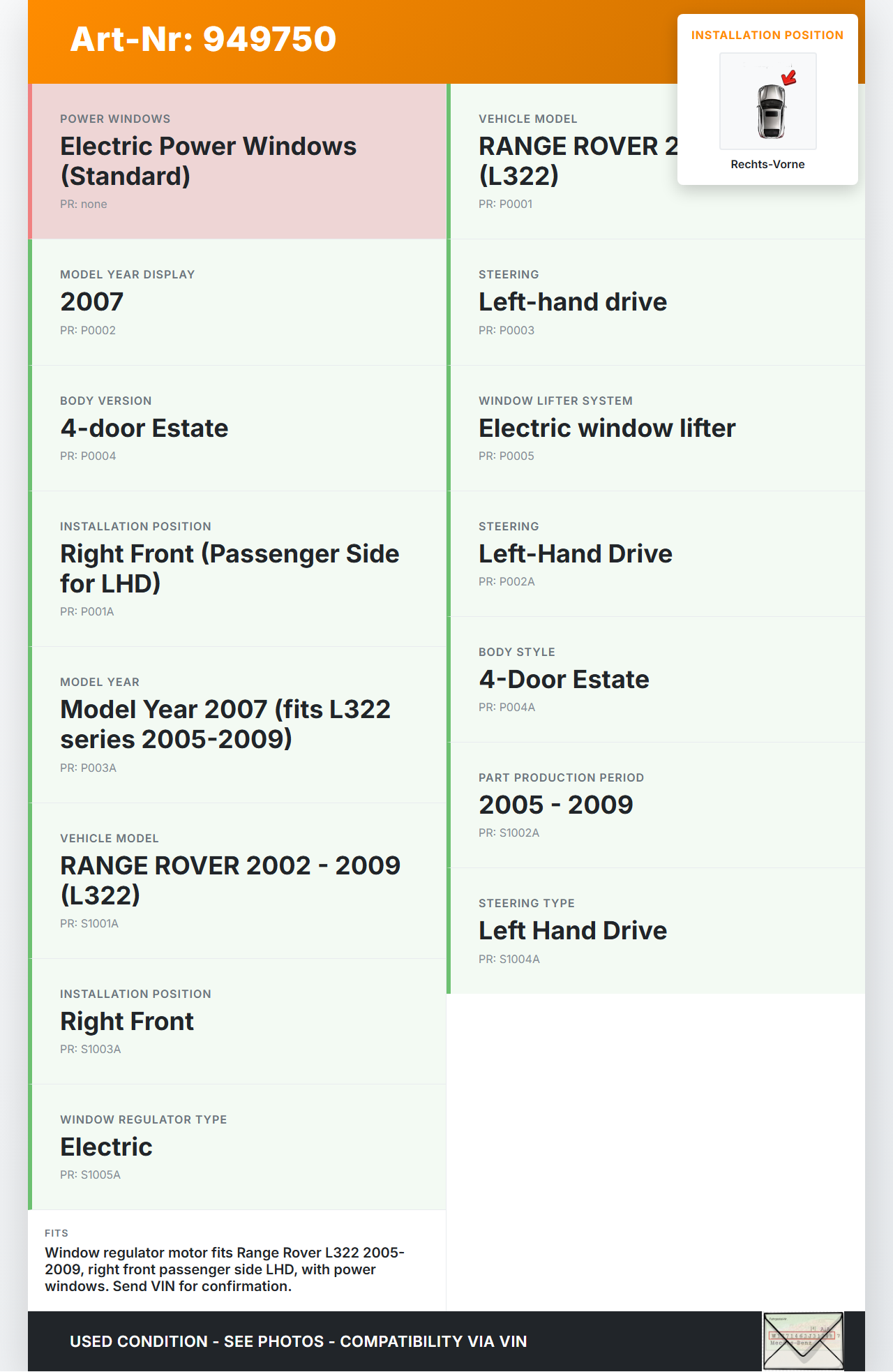Select the Left-hand drive steering entry P0003
The height and width of the screenshot is (1372, 893).
coord(656,301)
